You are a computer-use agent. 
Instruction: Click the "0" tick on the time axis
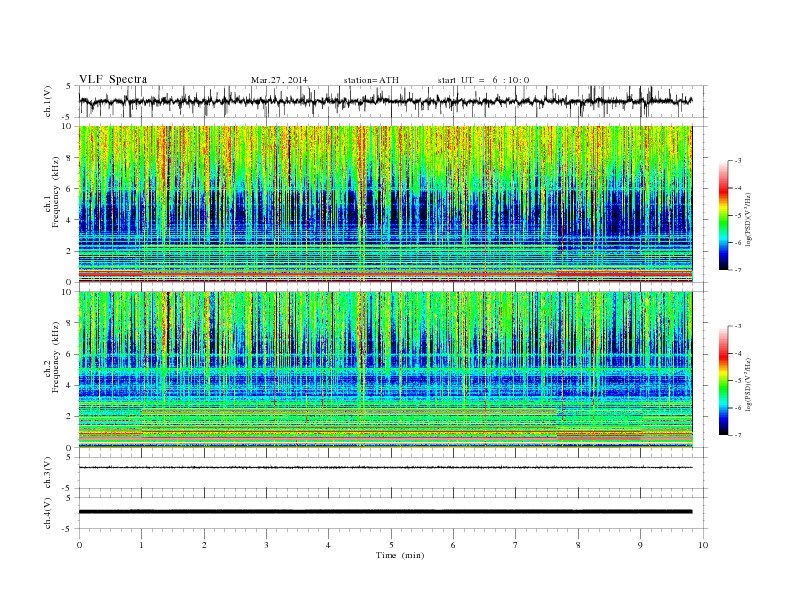coord(79,545)
